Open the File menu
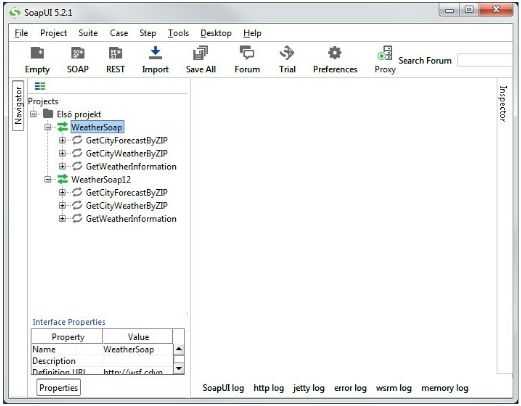This screenshot has width=521, height=406. point(21,33)
